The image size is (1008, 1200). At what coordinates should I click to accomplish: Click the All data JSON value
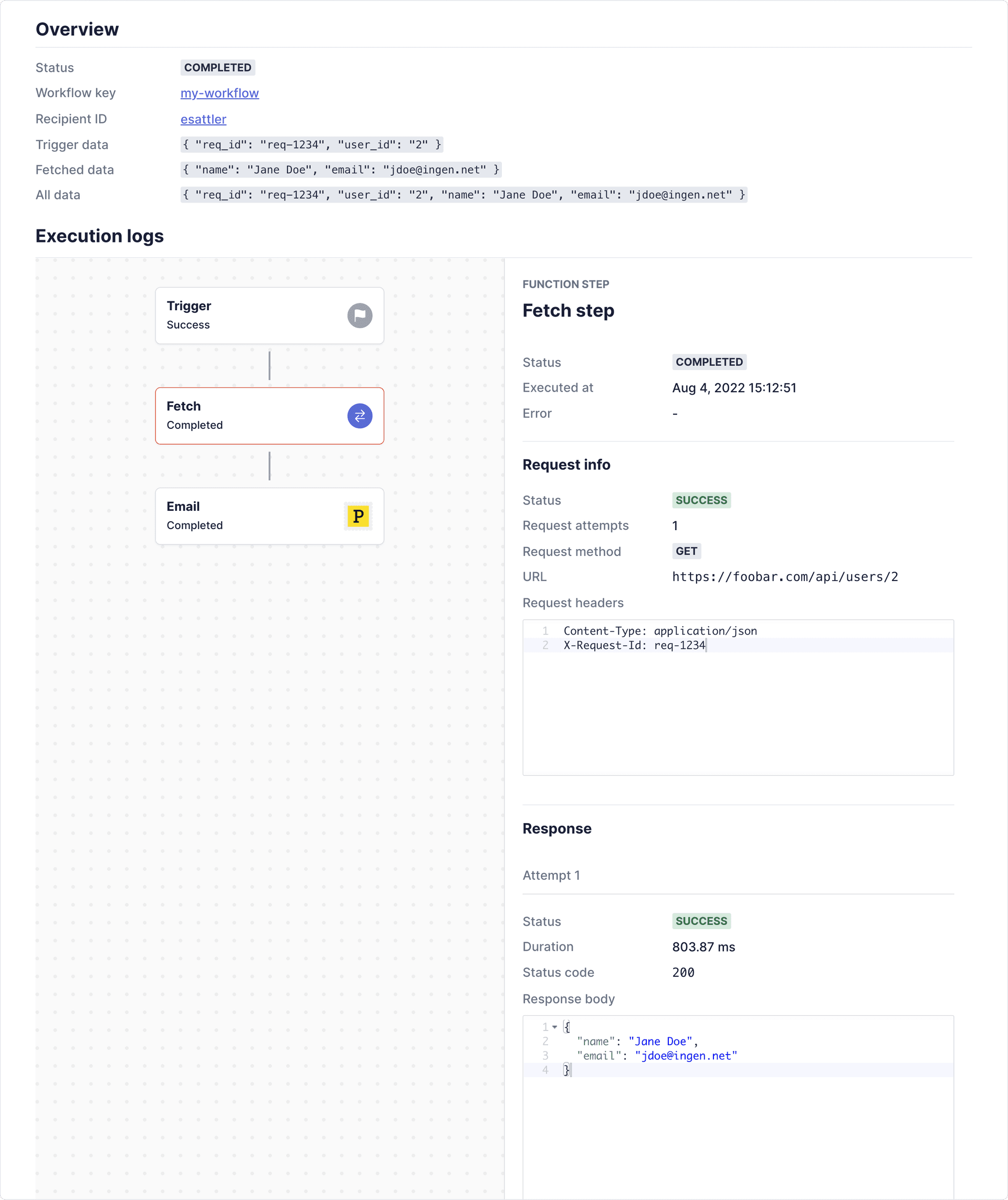[464, 195]
